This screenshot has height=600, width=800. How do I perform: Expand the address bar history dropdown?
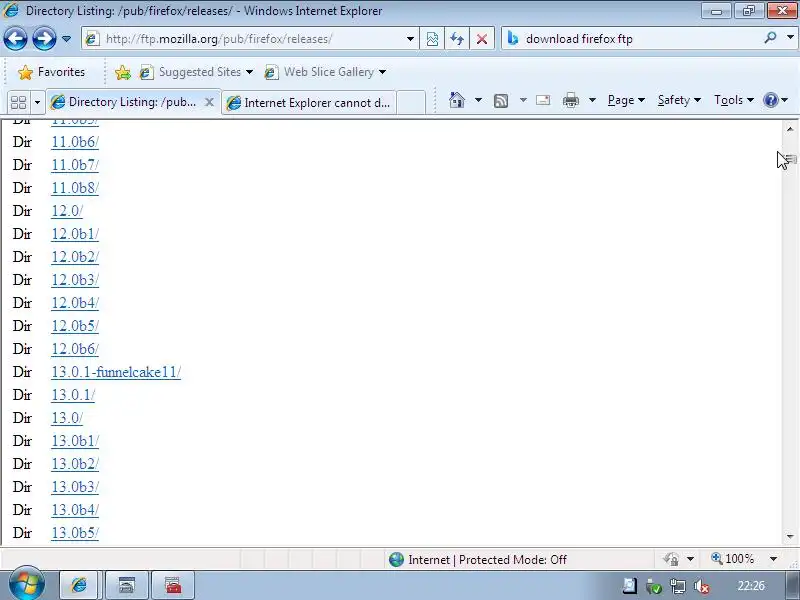[x=410, y=39]
